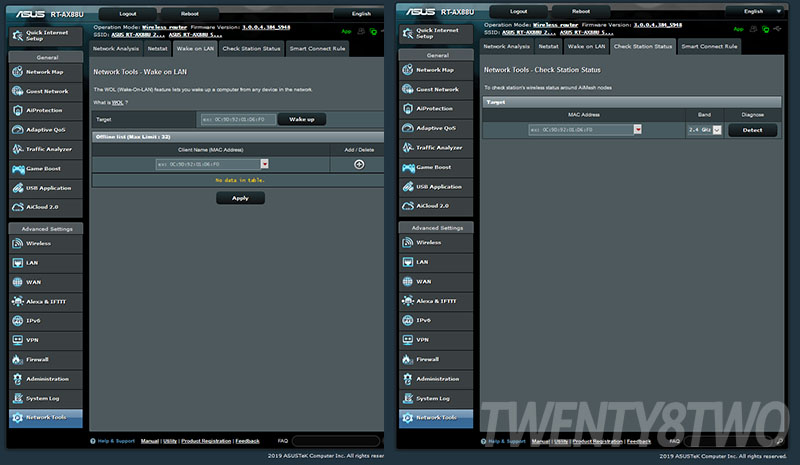Screen dimensions: 800x465
Task: Open WAN globe icon in left window
Action: click(x=17, y=282)
